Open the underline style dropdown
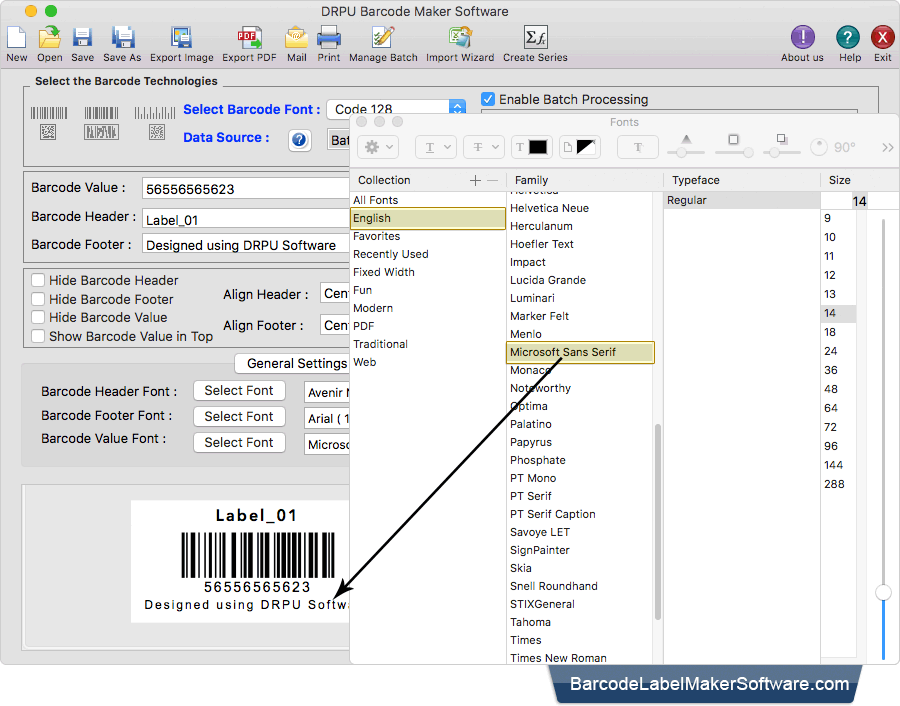The image size is (900, 706). [x=436, y=148]
